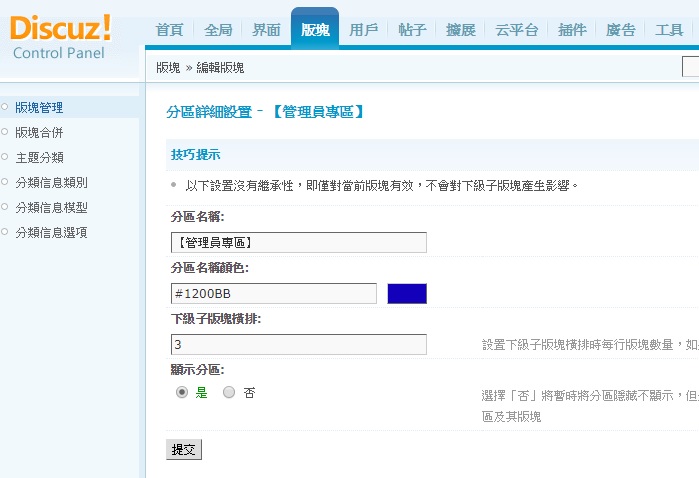Open 主題分類 sidebar item

pos(39,157)
